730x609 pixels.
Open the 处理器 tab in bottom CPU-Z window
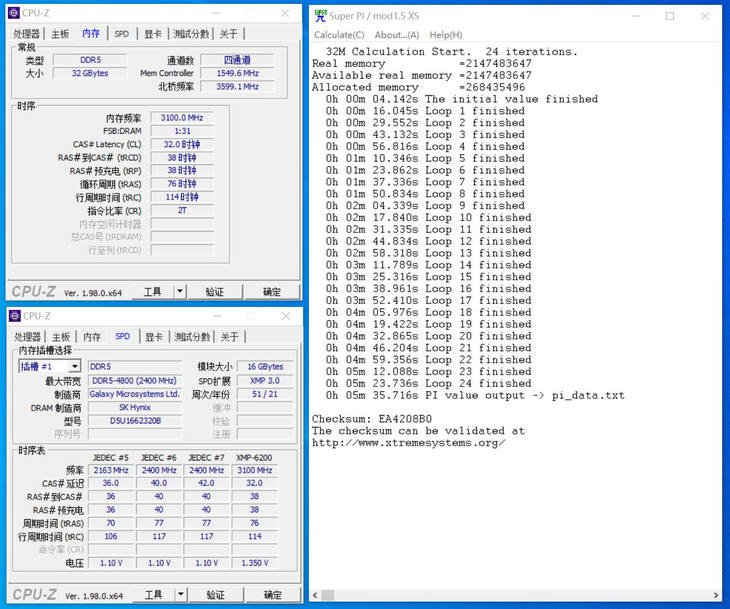27,337
